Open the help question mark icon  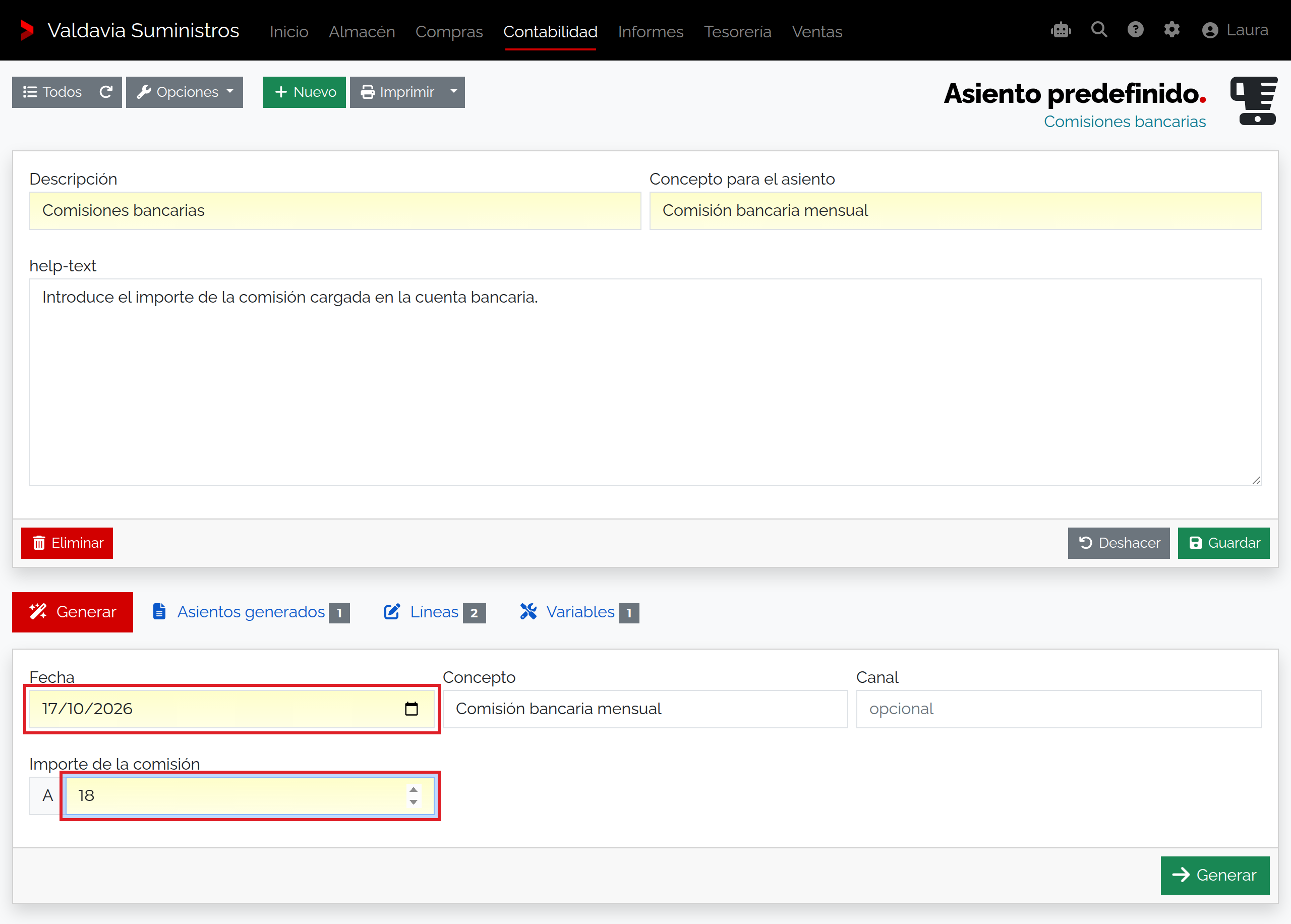(x=1135, y=30)
